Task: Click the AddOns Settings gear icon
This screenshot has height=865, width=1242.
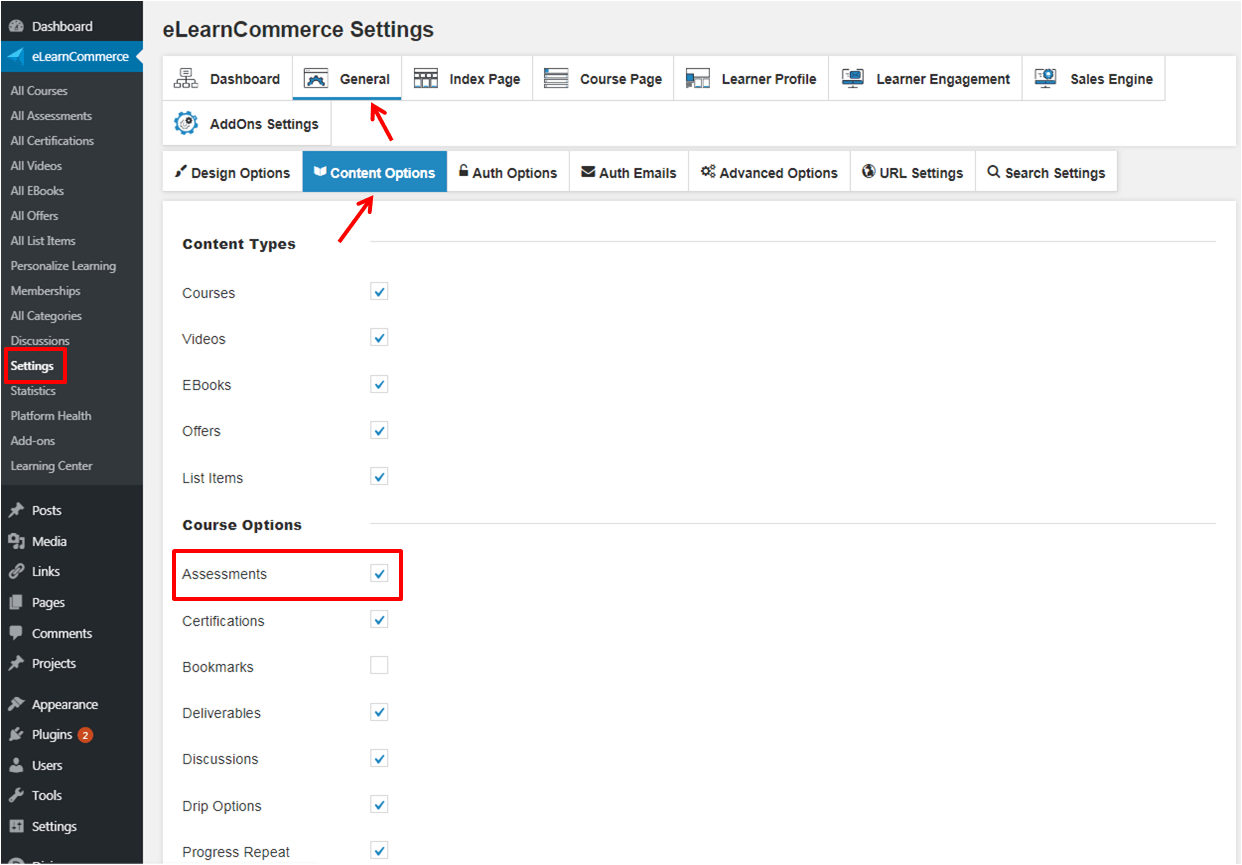Action: click(x=186, y=123)
